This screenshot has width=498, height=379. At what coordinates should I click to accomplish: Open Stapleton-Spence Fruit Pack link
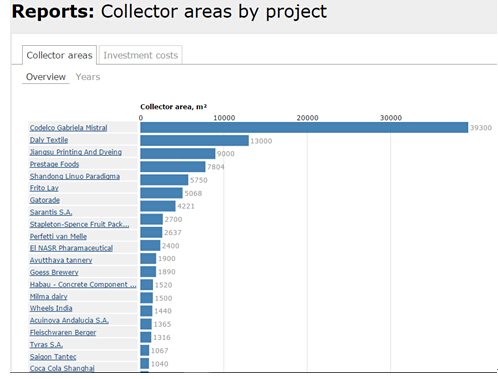(79, 224)
